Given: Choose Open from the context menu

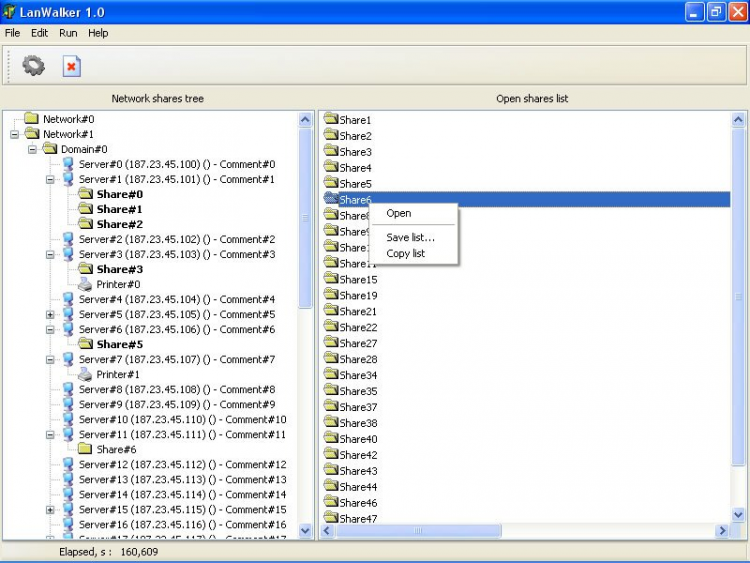Looking at the screenshot, I should 398,213.
